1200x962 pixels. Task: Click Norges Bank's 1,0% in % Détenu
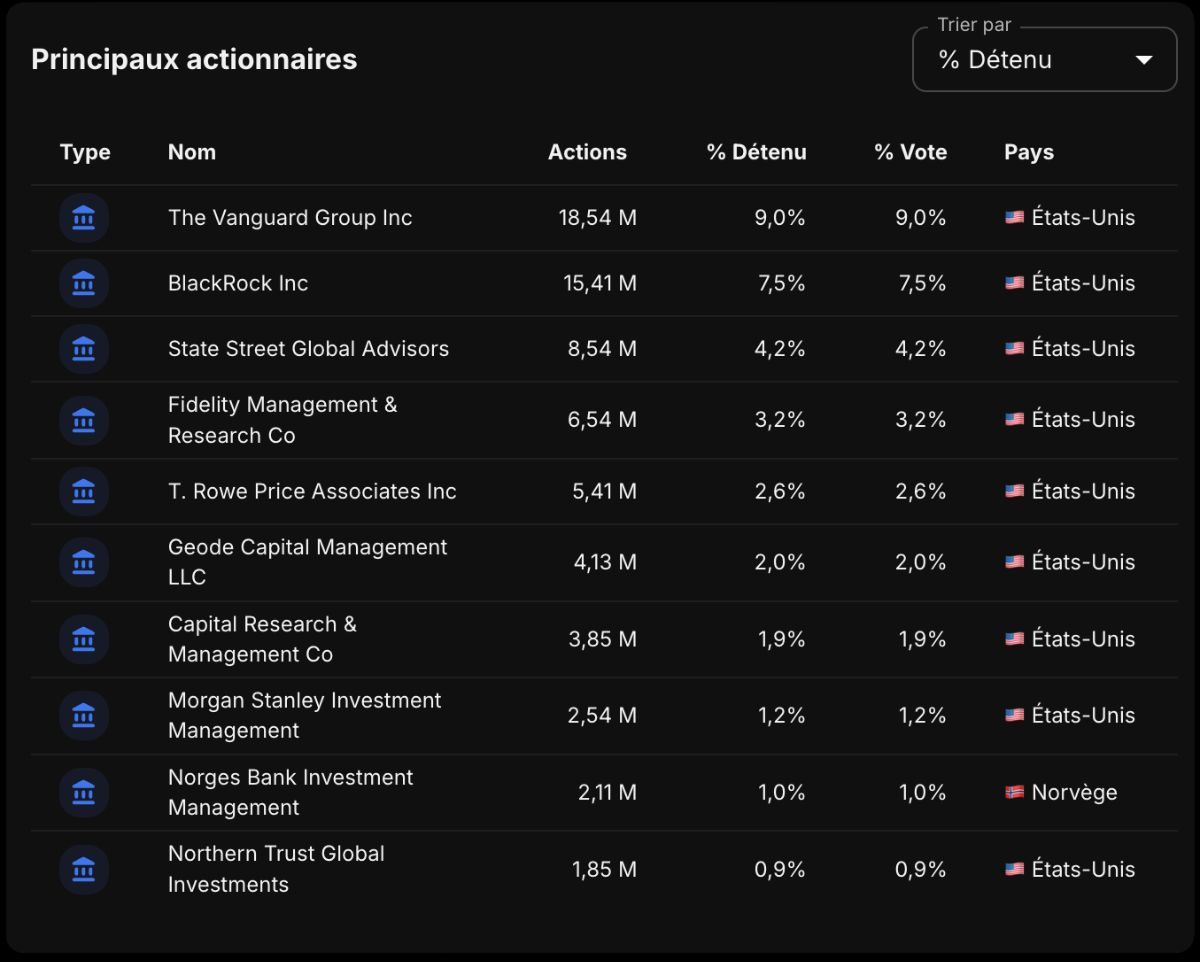[x=782, y=792]
